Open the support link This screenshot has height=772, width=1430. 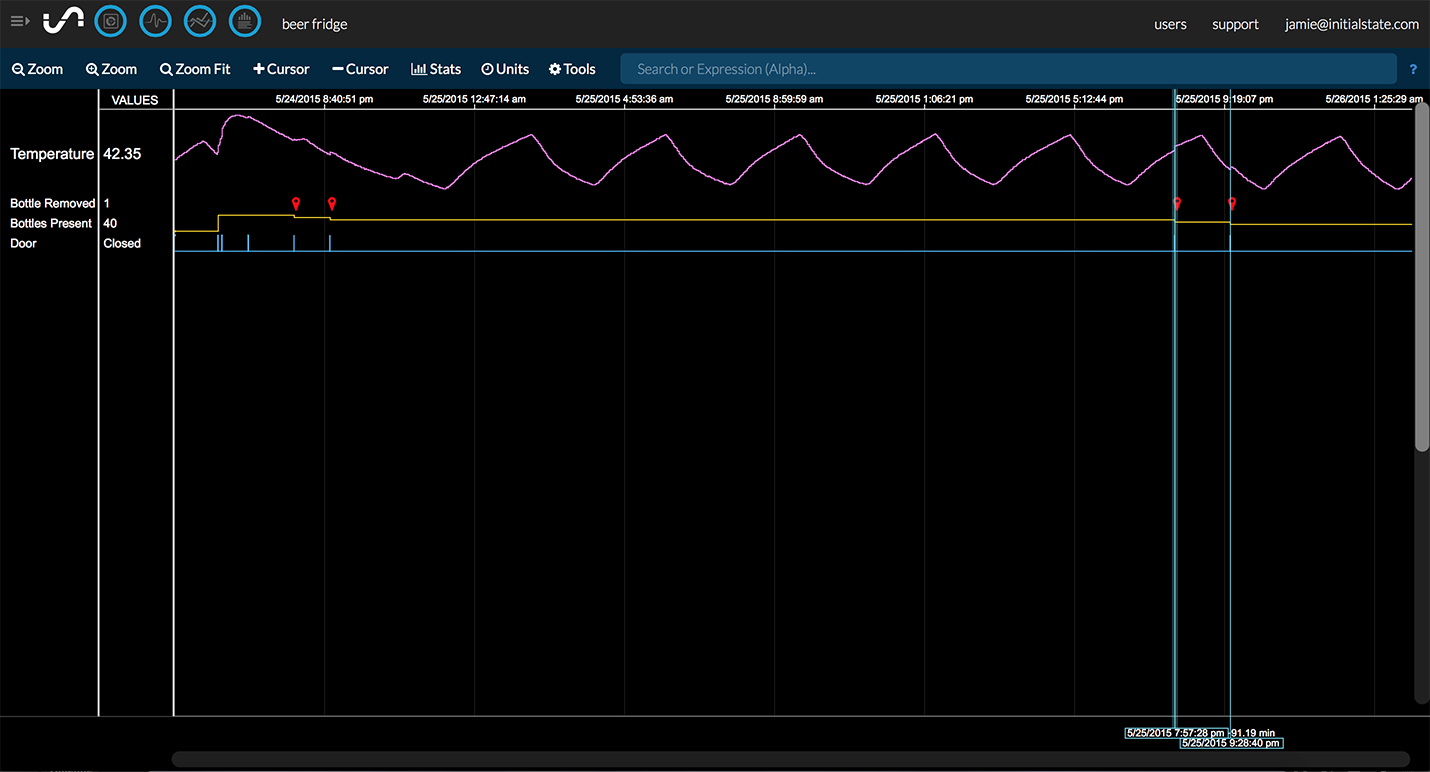click(x=1235, y=24)
